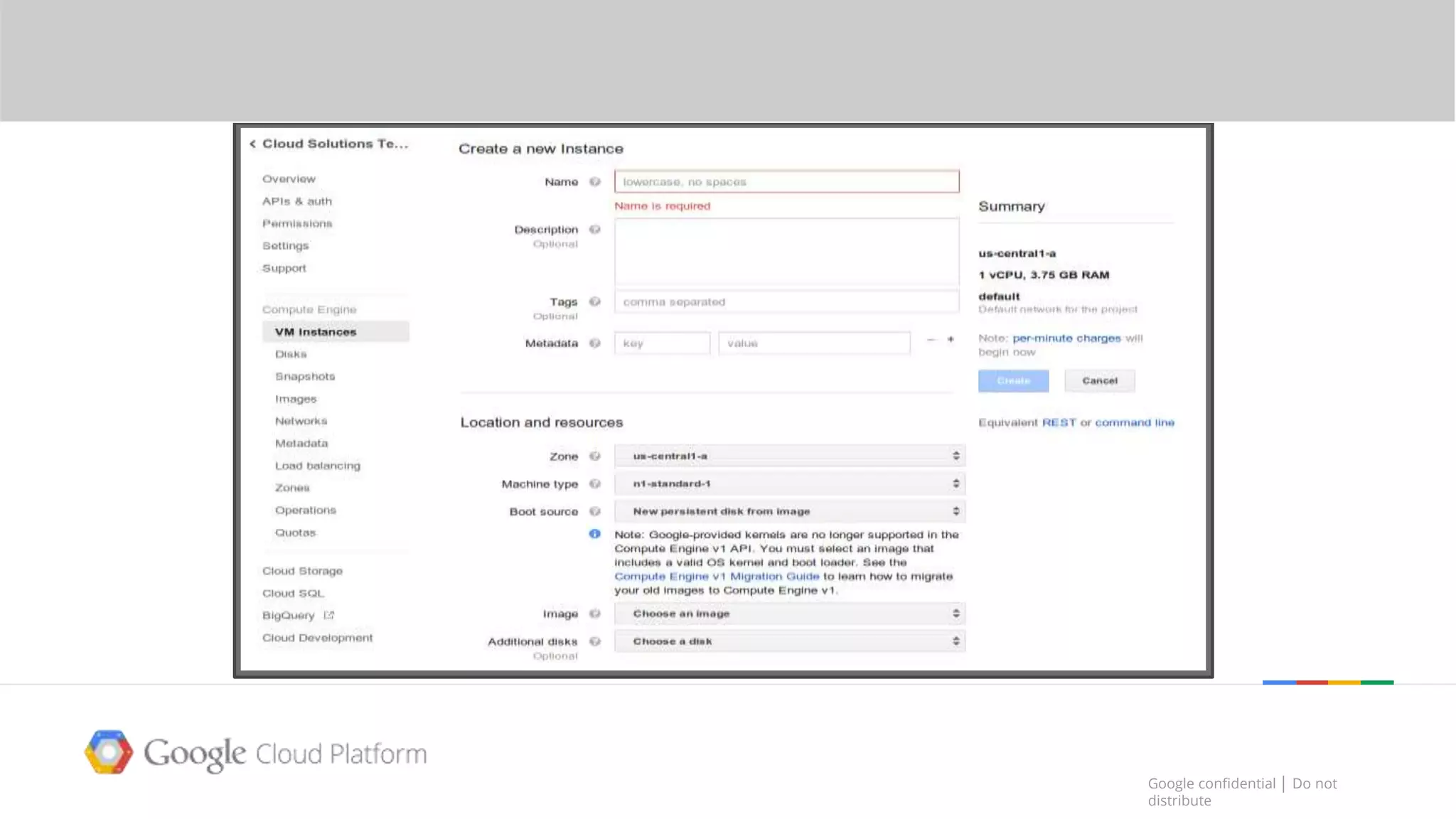Open Cloud SQL in the sidebar

tap(293, 594)
